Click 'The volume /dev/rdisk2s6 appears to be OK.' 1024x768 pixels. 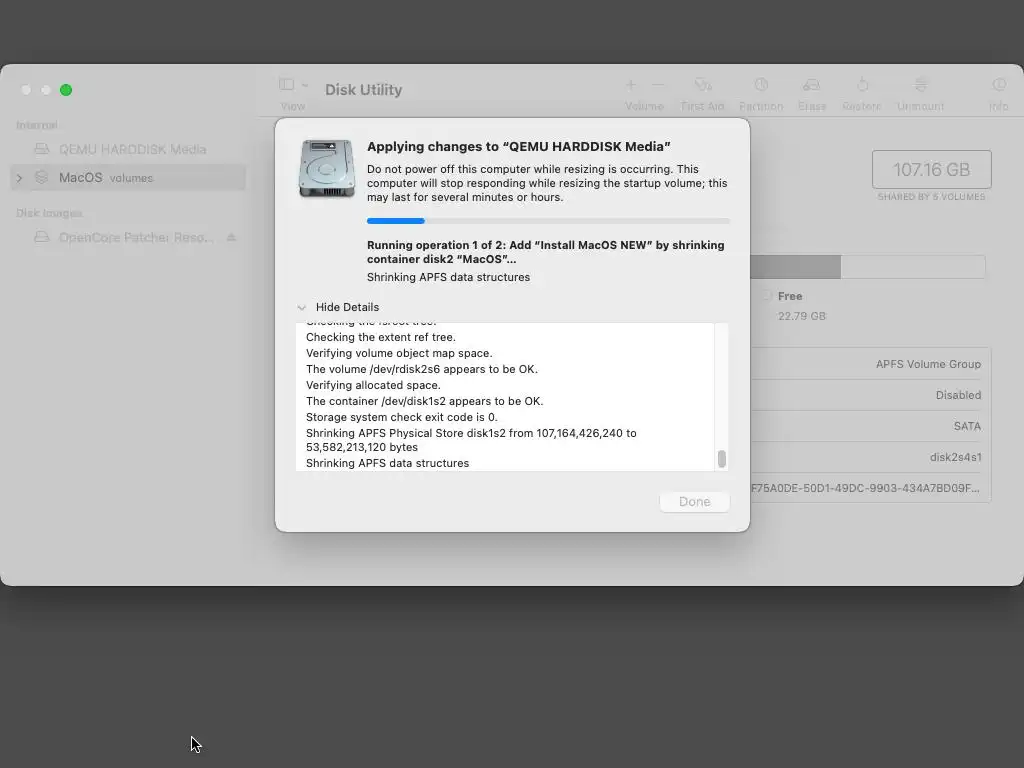point(422,369)
